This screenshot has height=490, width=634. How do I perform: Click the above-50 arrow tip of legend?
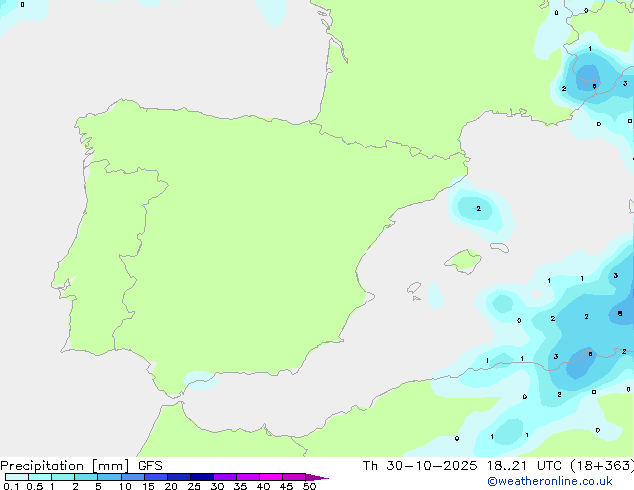317,477
